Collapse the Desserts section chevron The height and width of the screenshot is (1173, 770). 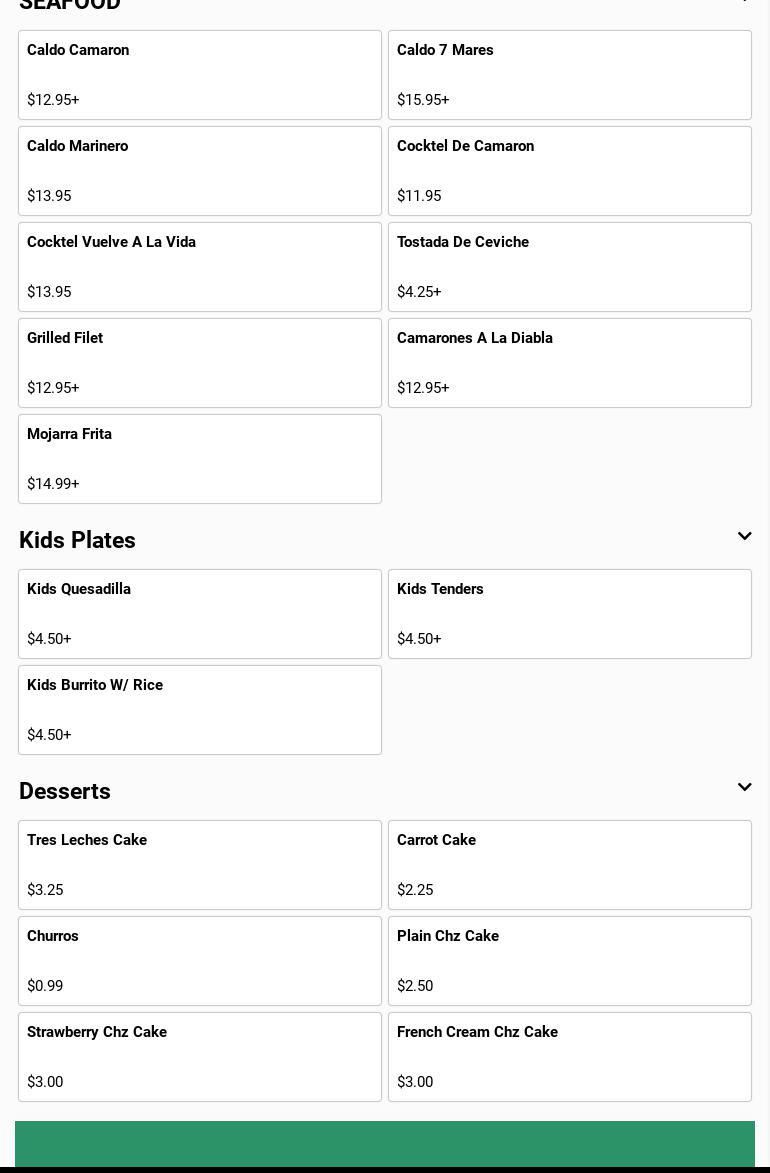(x=744, y=788)
